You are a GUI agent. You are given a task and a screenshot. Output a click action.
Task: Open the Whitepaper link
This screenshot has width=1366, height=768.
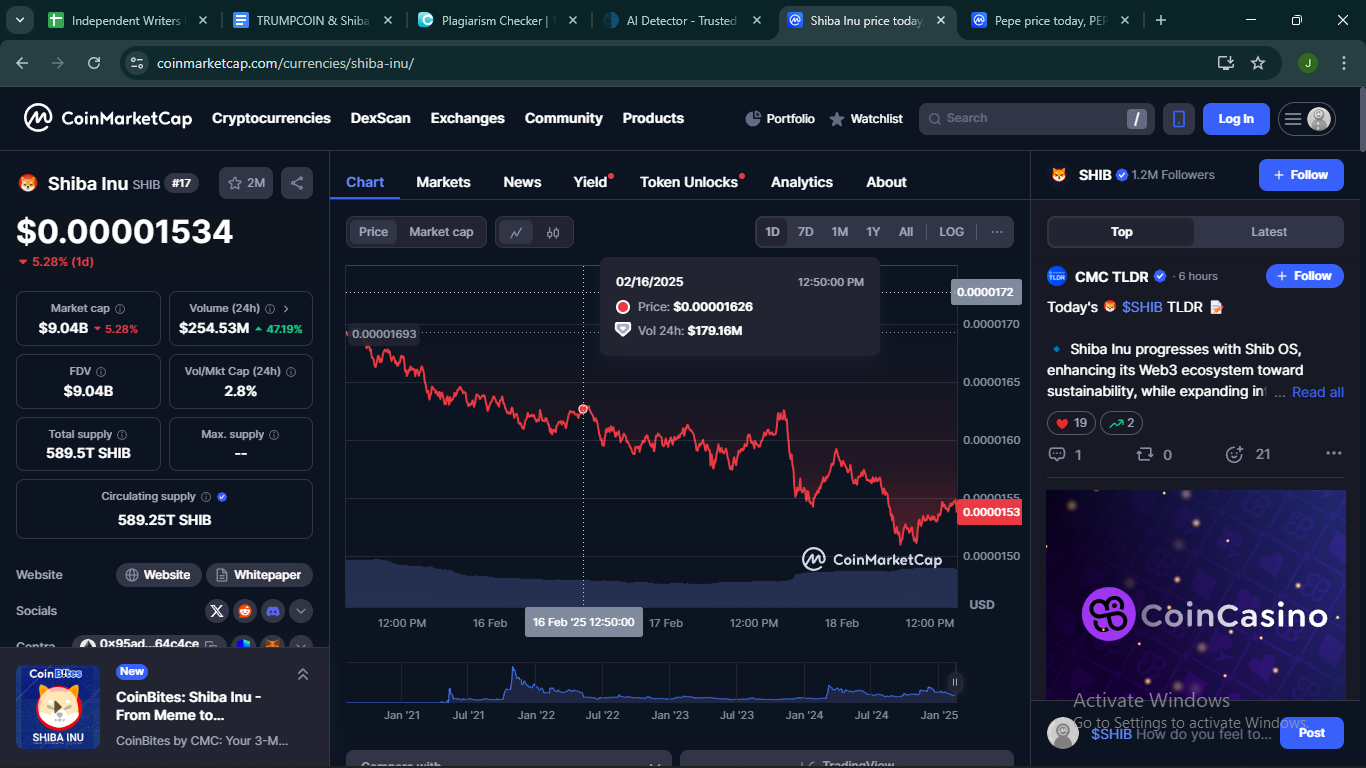point(259,575)
